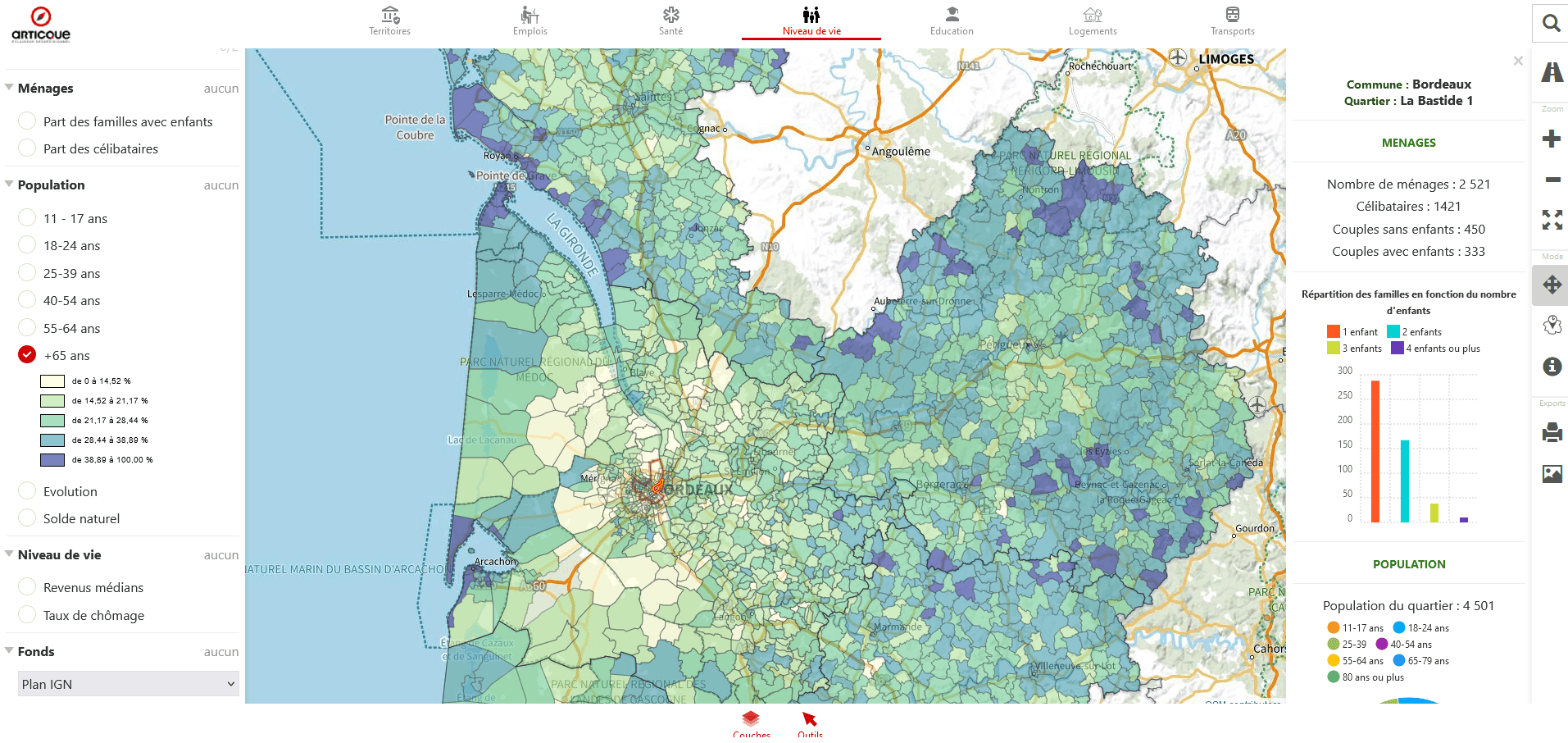Viewport: 1568px width, 743px height.
Task: Click the information icon in right toolbar
Action: pyautogui.click(x=1552, y=367)
